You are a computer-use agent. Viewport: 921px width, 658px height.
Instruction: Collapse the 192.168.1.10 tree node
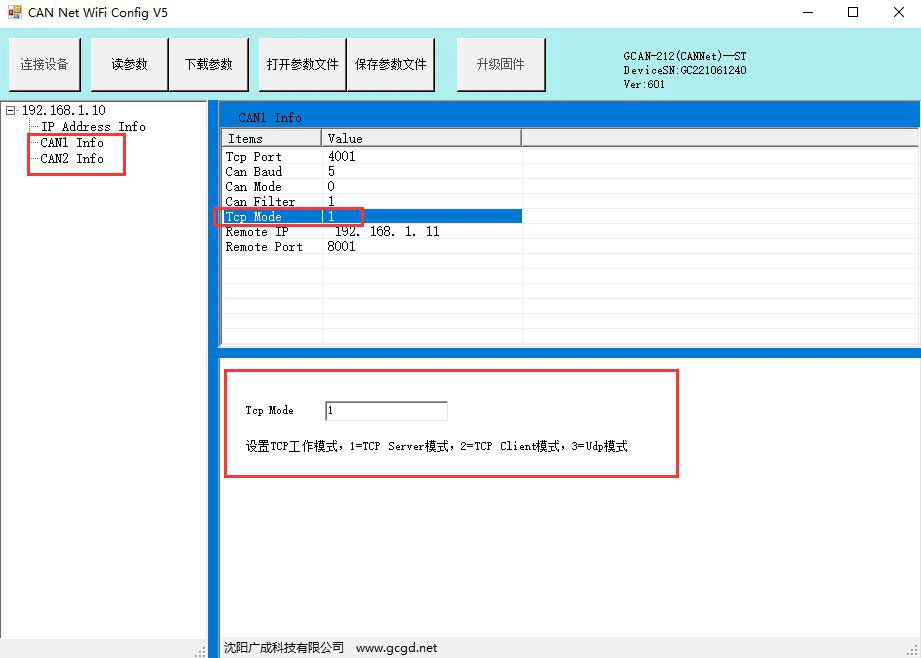[11, 110]
